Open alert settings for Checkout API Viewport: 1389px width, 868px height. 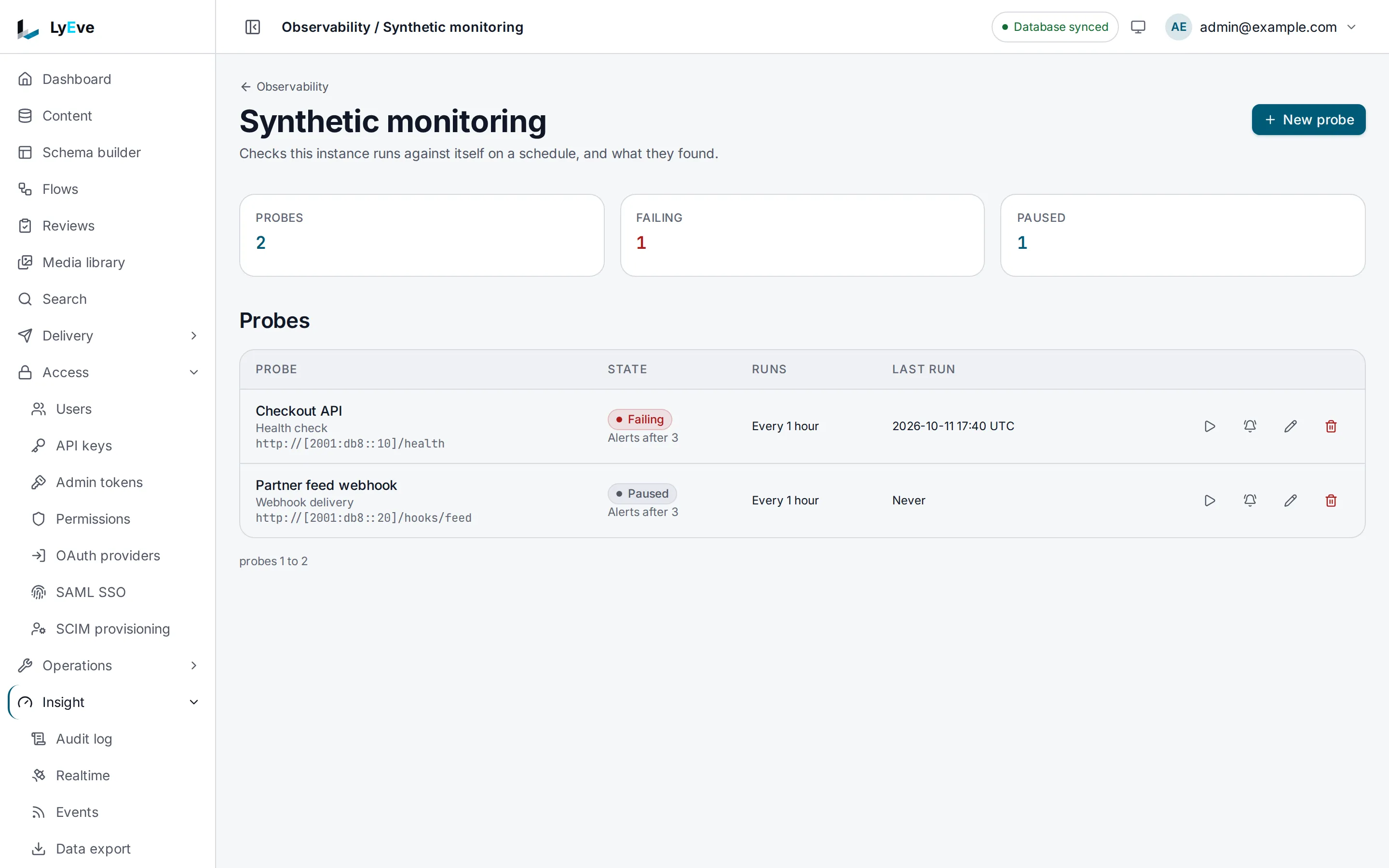pyautogui.click(x=1250, y=426)
